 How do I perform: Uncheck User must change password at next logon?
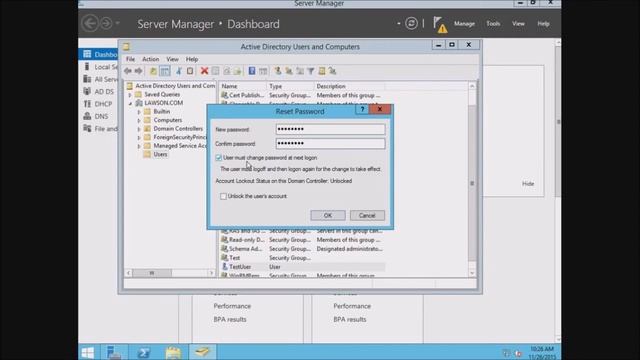[x=218, y=158]
